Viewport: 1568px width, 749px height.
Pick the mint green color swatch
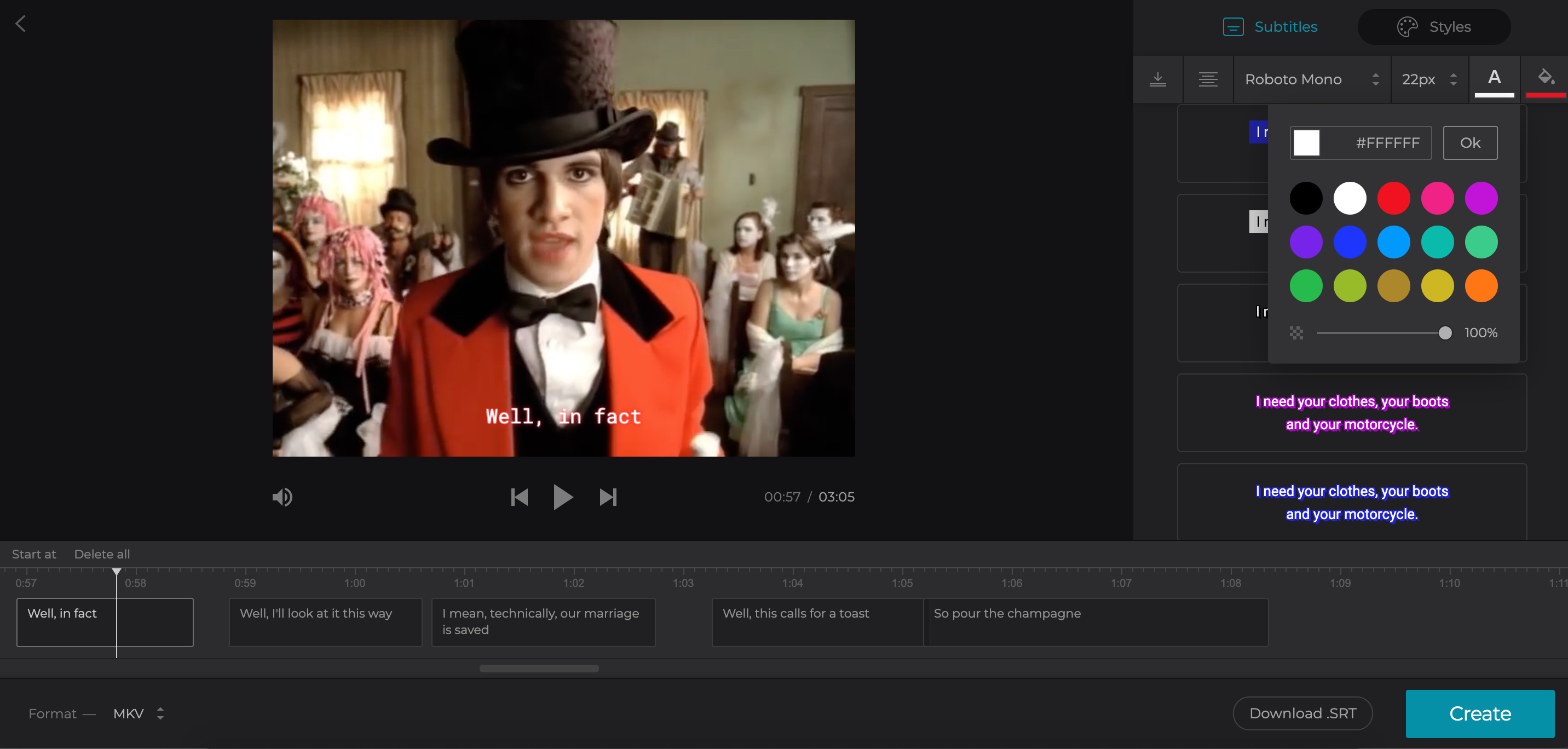click(x=1481, y=242)
